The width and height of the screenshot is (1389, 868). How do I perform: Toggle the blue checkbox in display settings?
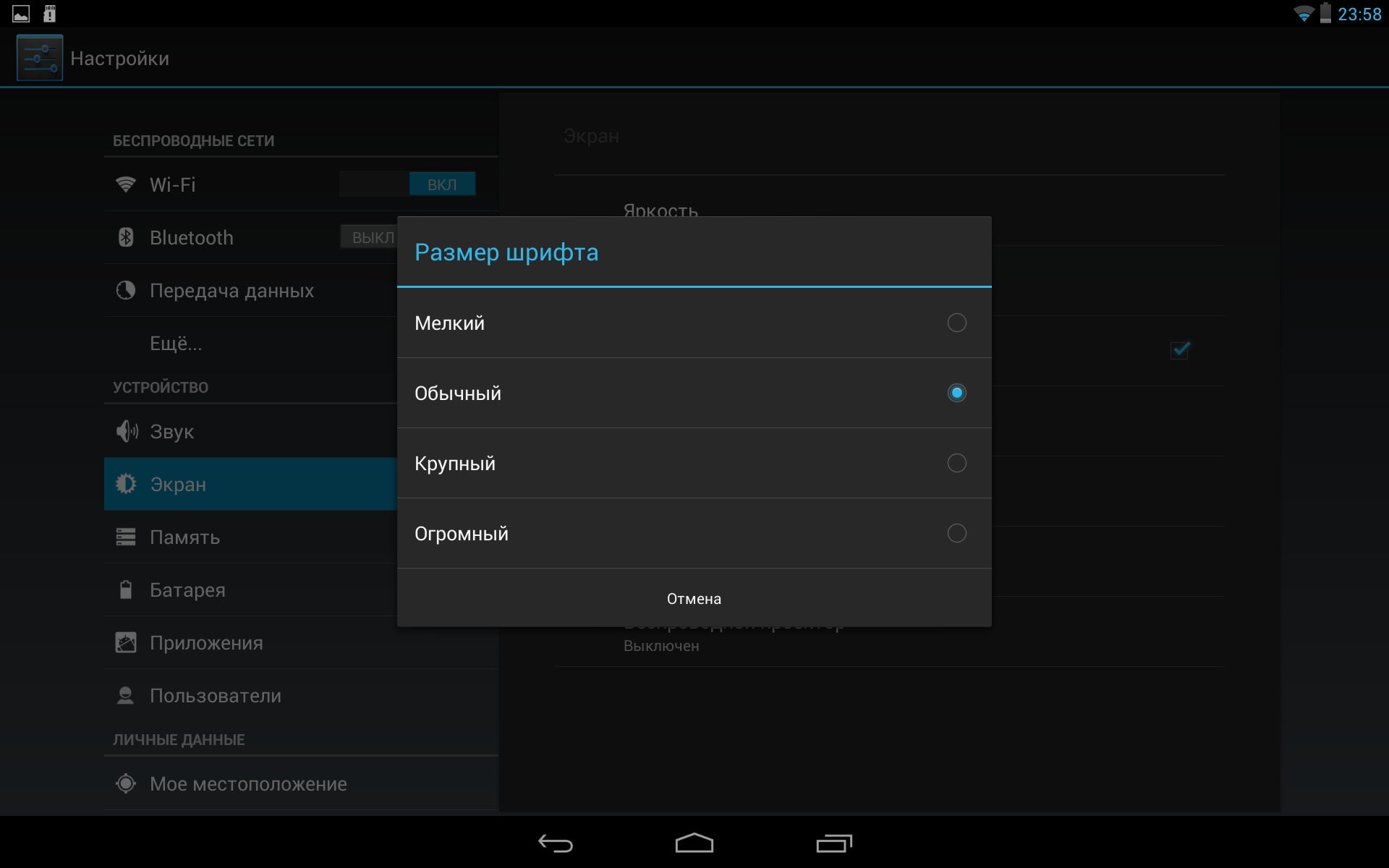click(1180, 350)
